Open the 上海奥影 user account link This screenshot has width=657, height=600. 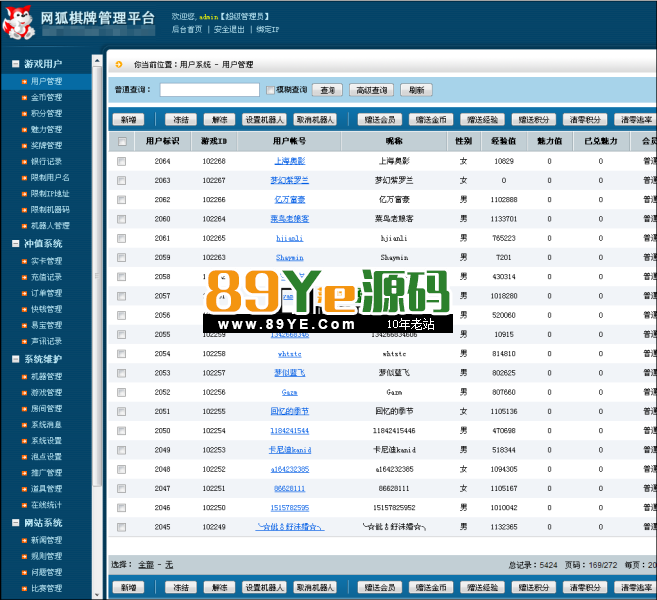coord(290,161)
